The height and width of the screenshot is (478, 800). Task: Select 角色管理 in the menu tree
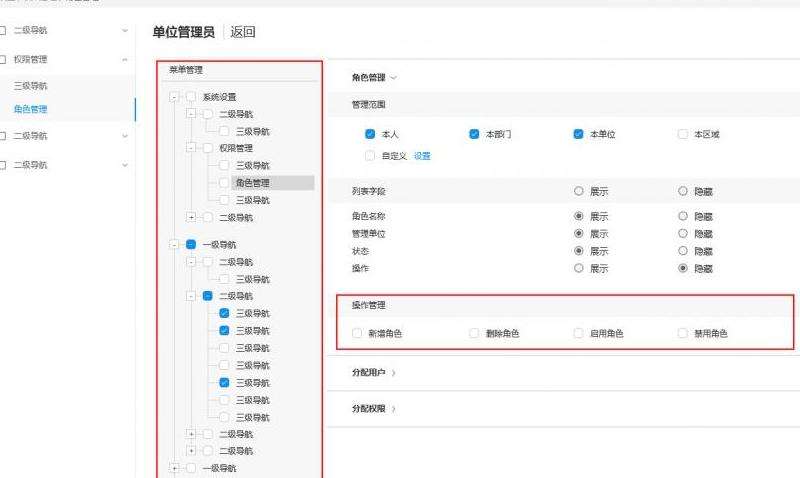[252, 183]
